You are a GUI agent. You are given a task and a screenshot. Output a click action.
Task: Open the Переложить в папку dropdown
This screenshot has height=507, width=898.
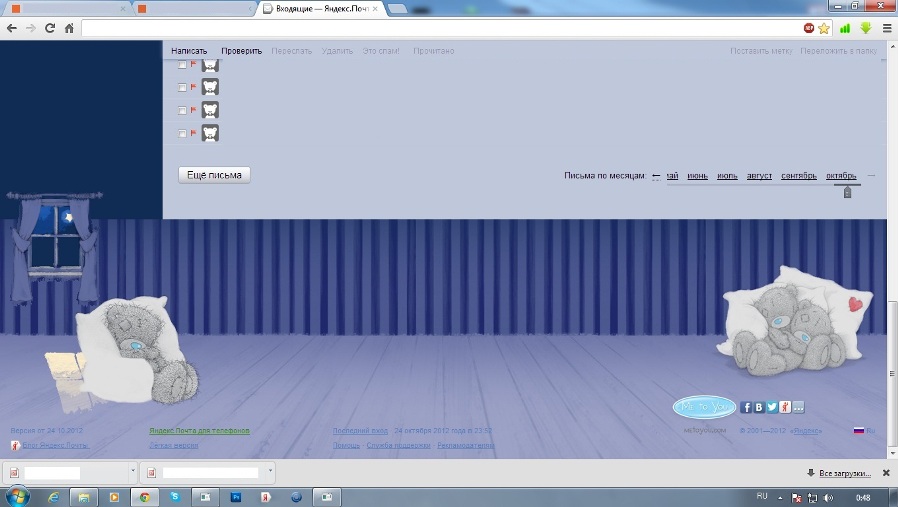(x=838, y=51)
